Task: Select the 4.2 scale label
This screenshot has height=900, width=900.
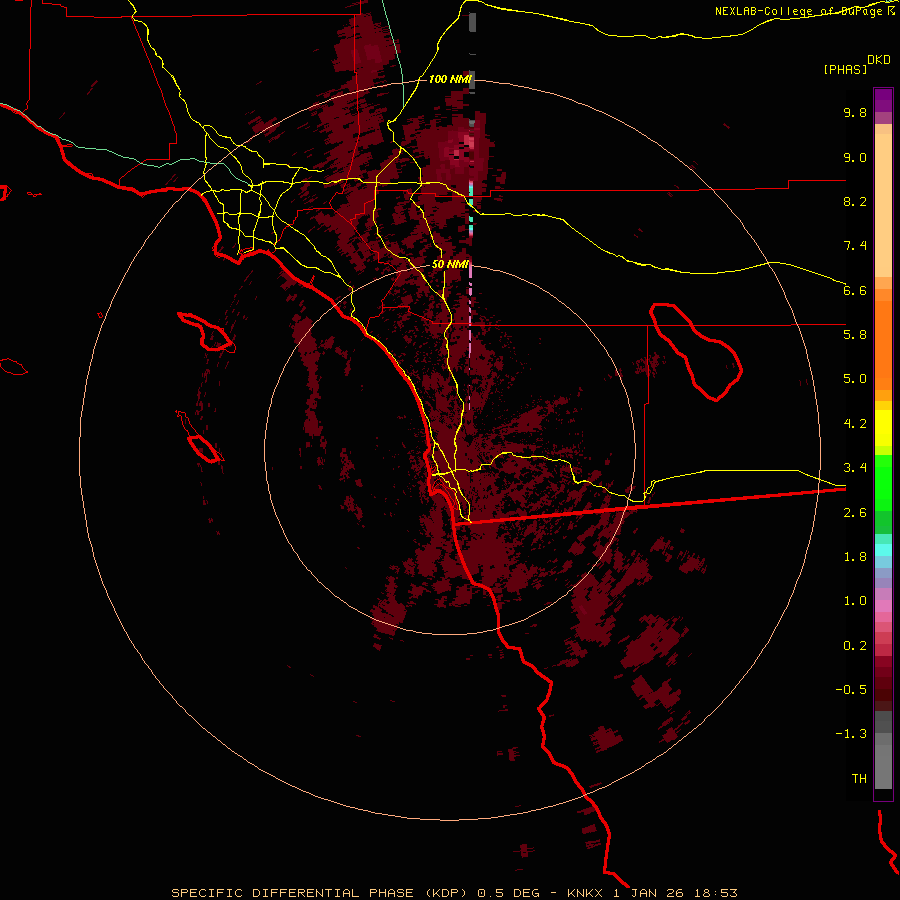Action: [855, 424]
